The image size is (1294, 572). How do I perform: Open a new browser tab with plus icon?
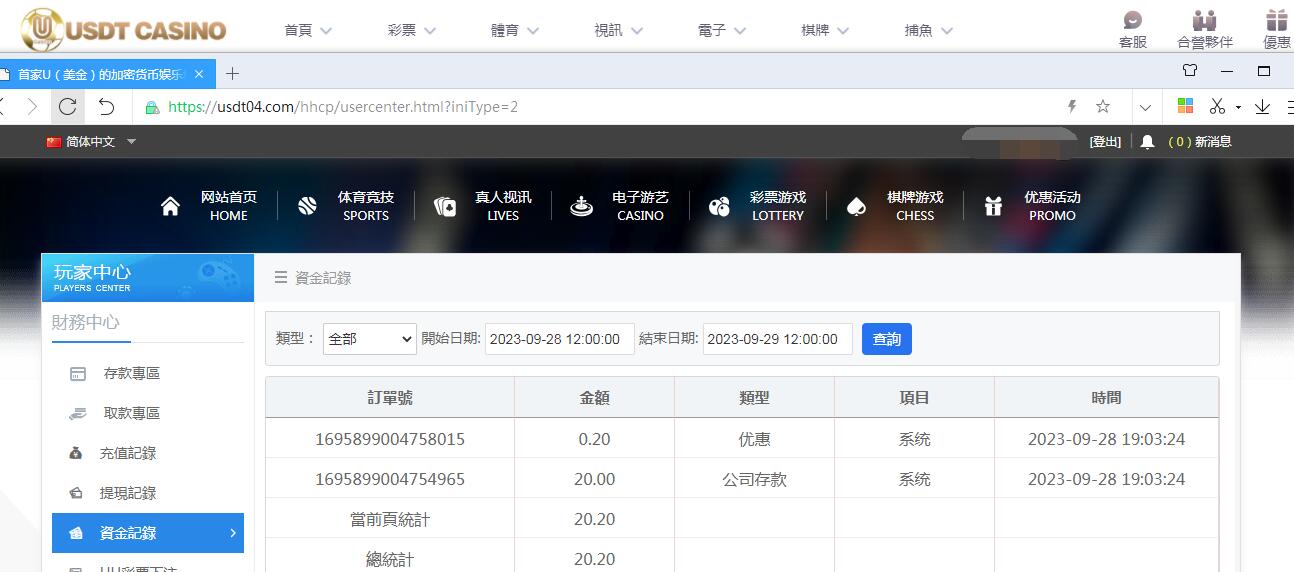pyautogui.click(x=233, y=74)
